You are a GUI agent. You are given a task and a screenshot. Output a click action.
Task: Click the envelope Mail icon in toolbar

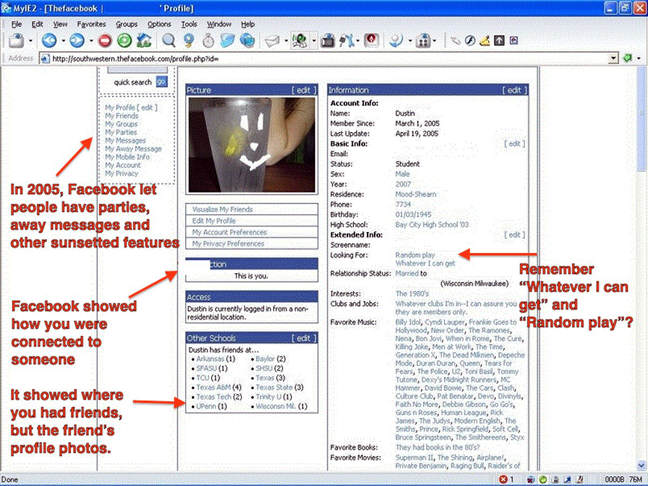coord(270,40)
